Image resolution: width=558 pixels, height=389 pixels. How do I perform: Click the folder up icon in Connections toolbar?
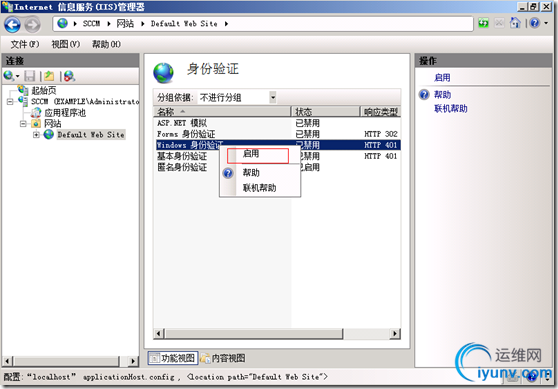49,76
